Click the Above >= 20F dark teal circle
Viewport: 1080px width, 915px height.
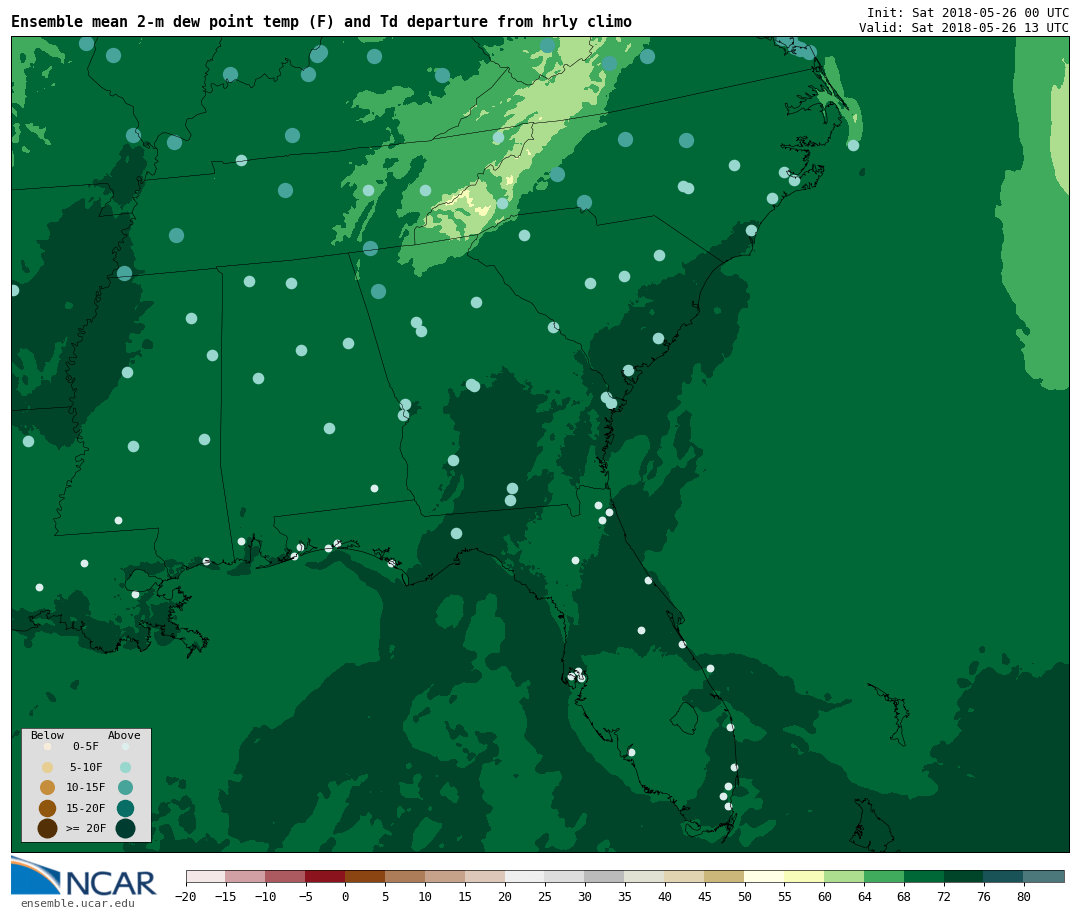click(125, 827)
